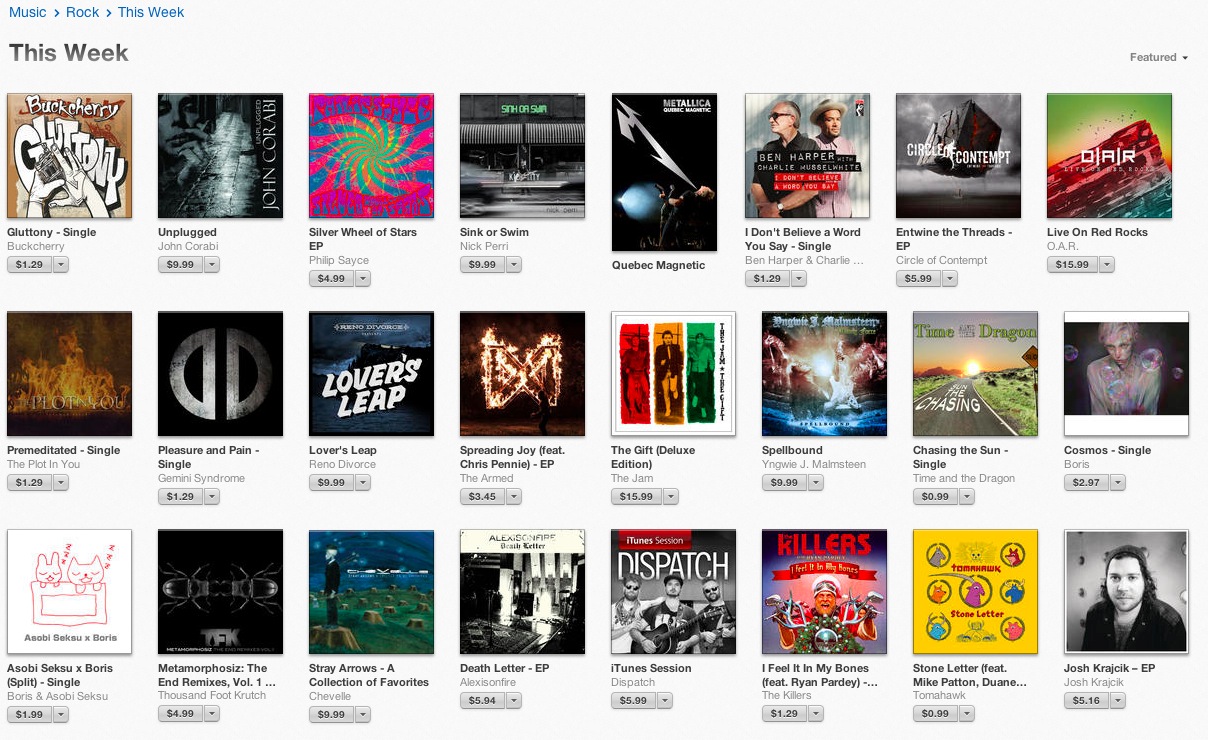Expand the Featured sort dropdown
This screenshot has height=740, width=1208.
(x=1159, y=57)
